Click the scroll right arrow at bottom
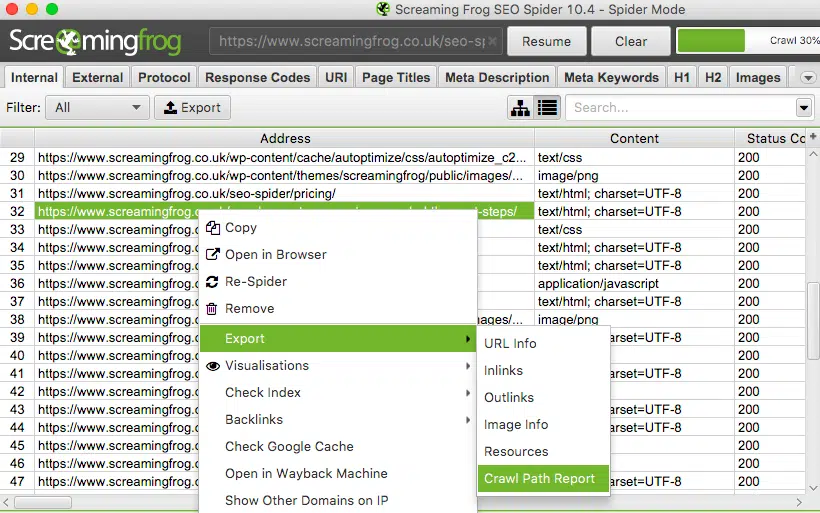Screen dimensions: 820x513 (799, 503)
